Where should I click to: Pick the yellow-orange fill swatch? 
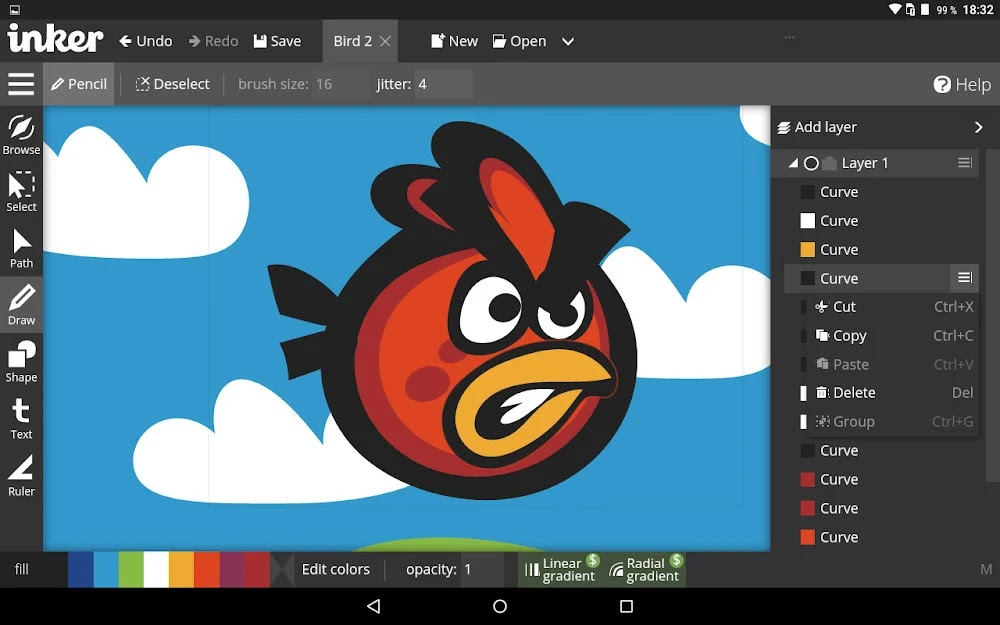(182, 570)
